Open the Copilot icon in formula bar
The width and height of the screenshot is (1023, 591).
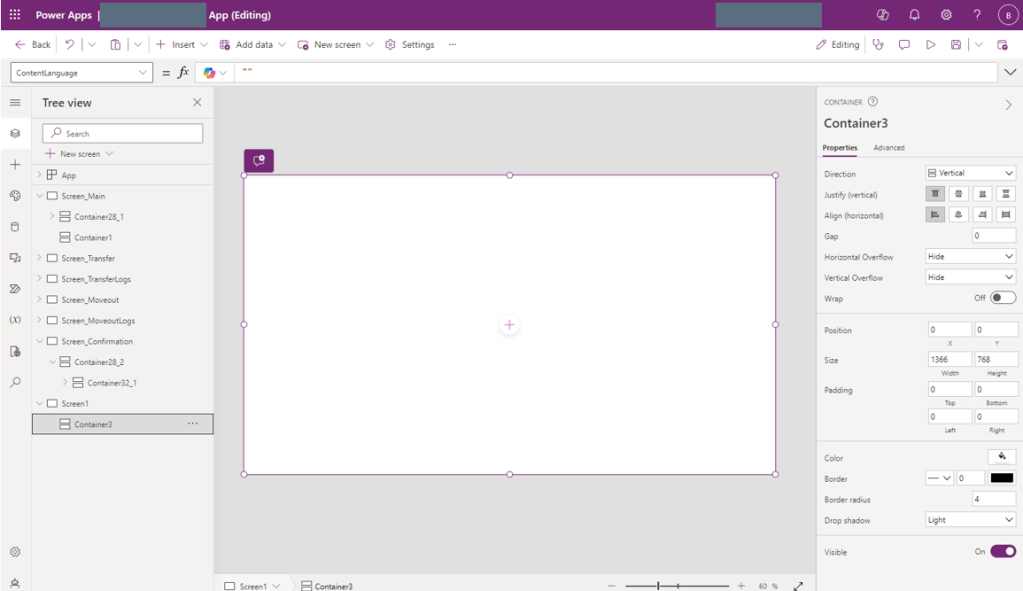210,73
